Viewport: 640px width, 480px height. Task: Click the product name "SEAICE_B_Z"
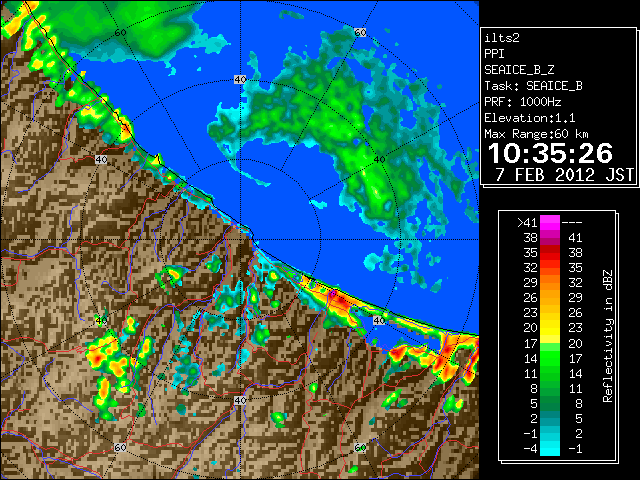click(x=519, y=70)
